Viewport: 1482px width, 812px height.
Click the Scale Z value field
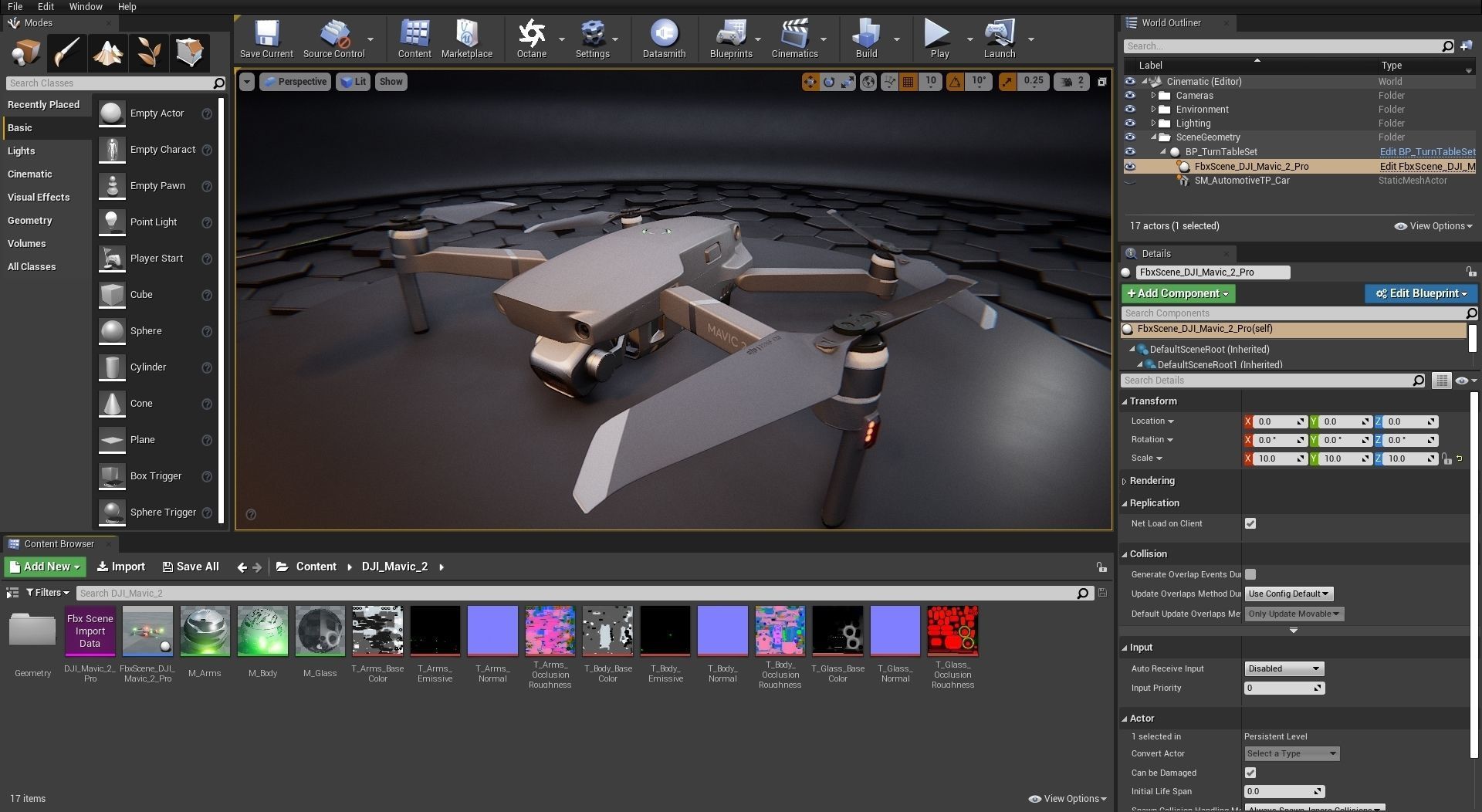(1406, 458)
